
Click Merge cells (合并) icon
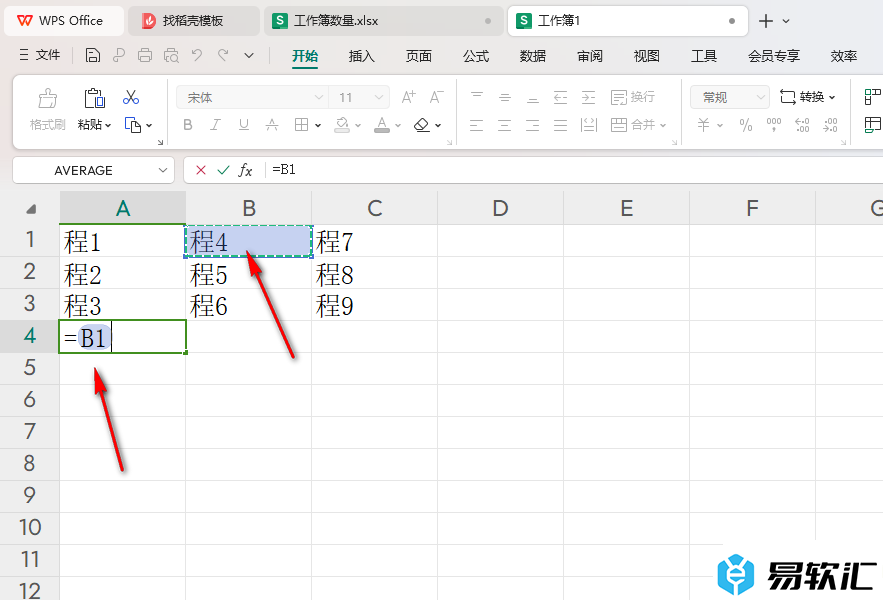(x=619, y=125)
